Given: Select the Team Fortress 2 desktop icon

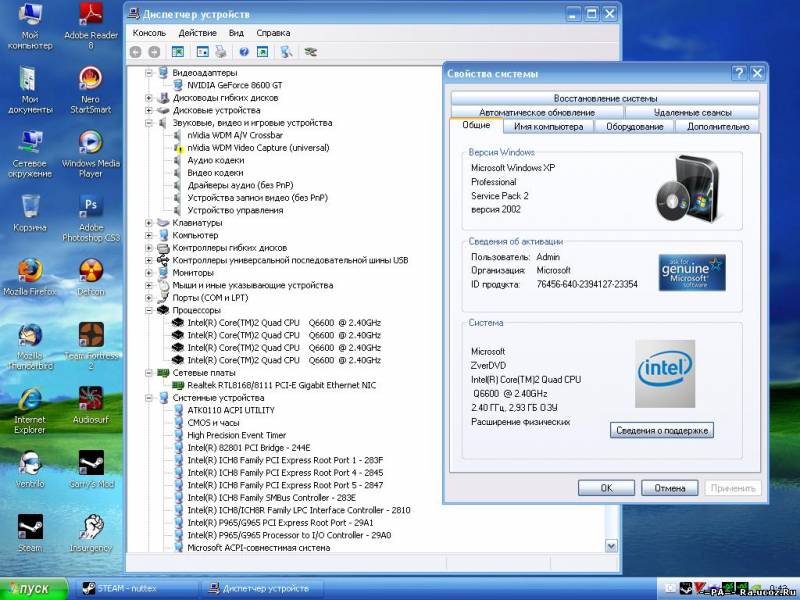Looking at the screenshot, I should coord(91,347).
